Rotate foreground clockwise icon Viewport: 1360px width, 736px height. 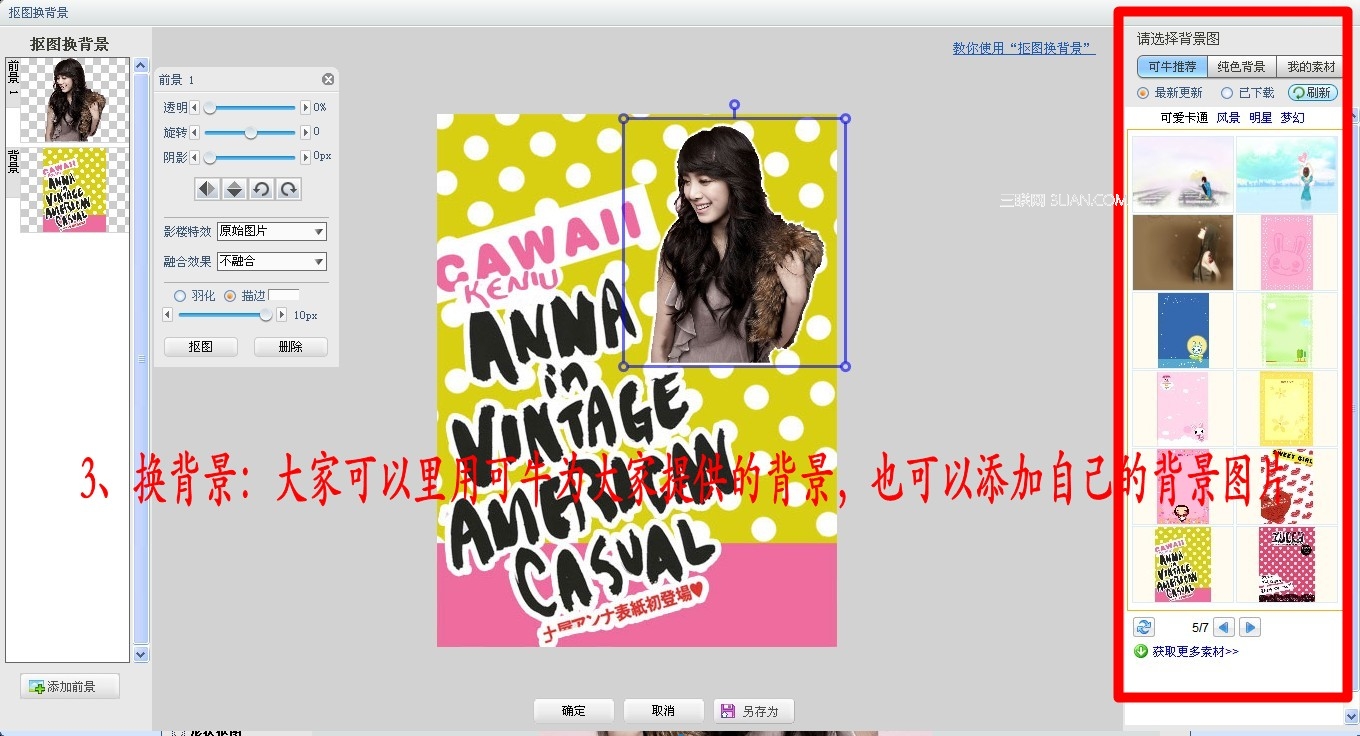[x=288, y=189]
